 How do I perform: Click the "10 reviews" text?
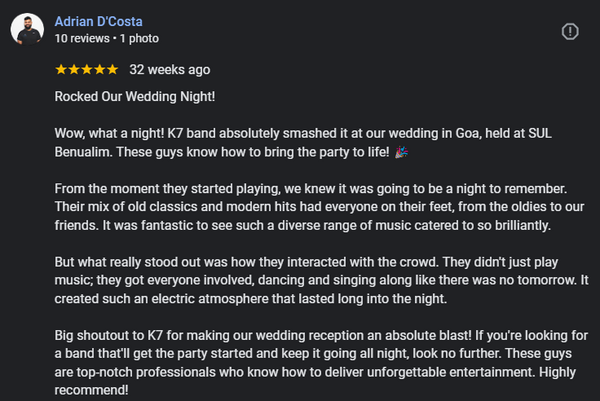coord(81,39)
